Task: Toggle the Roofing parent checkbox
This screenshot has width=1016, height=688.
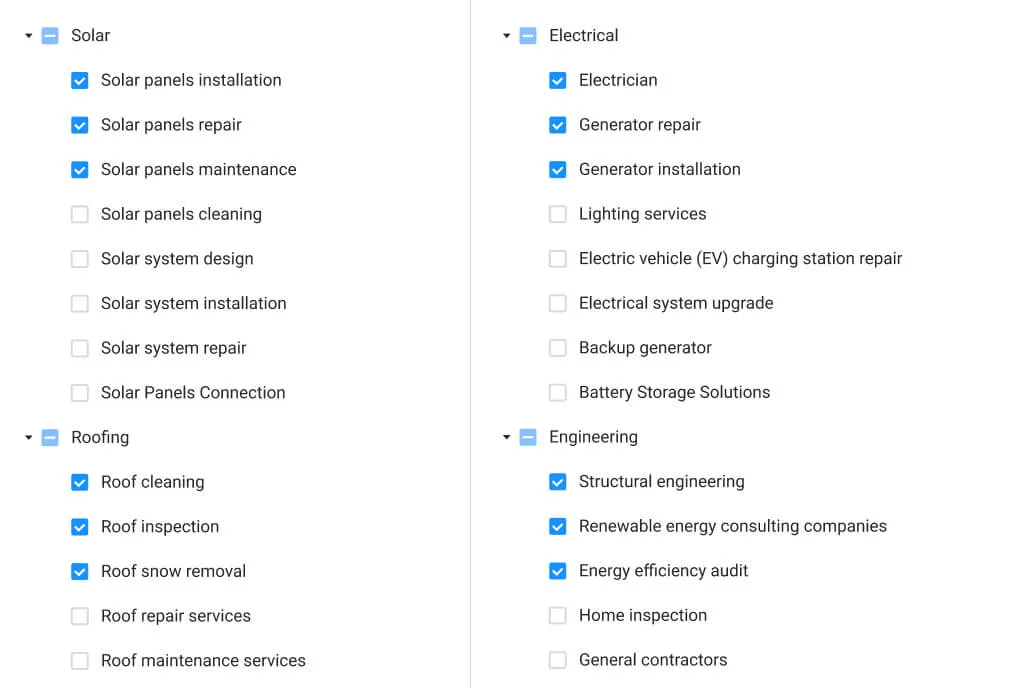Action: (x=50, y=438)
